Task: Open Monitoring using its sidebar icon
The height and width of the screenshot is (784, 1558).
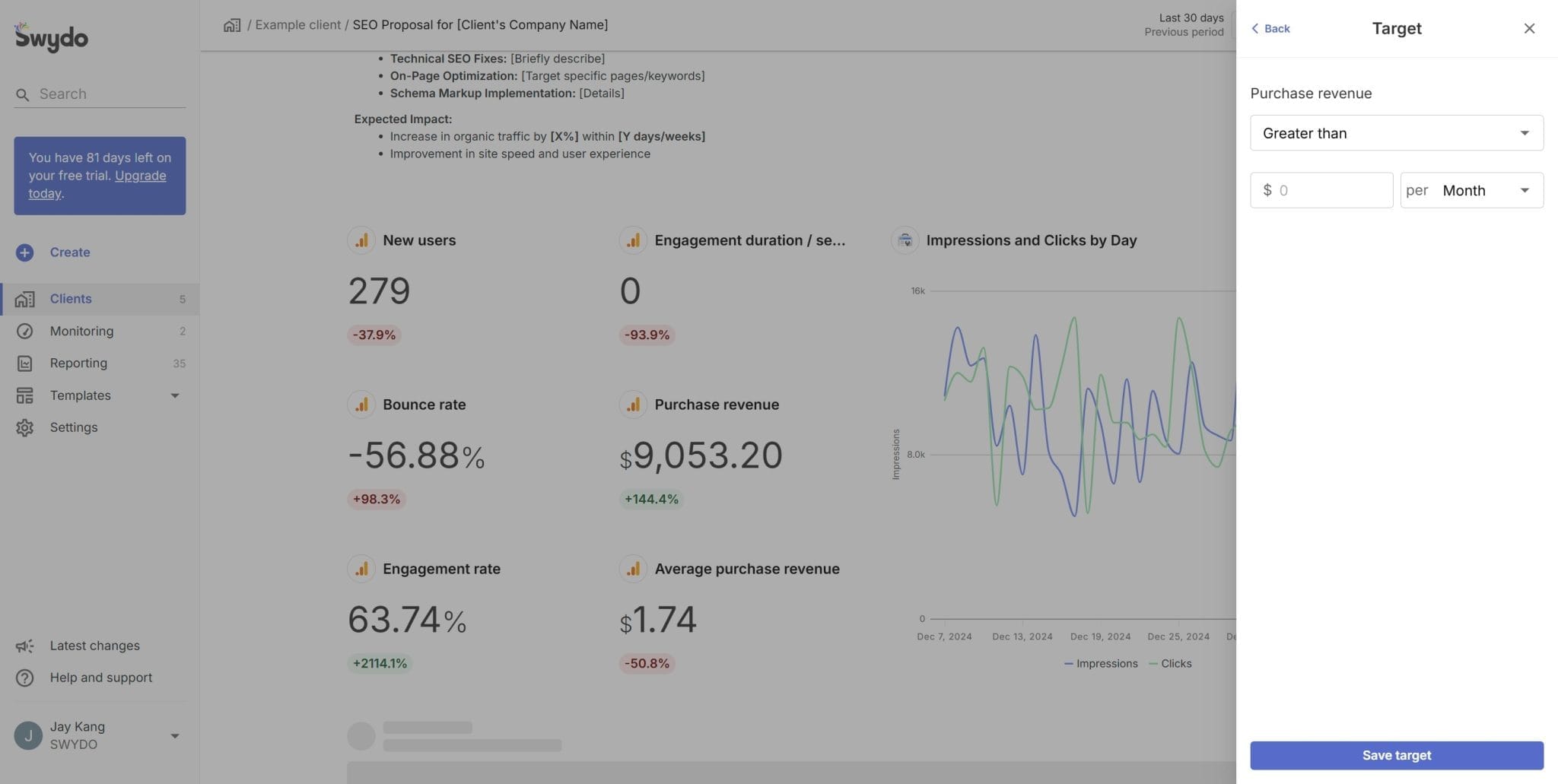Action: tap(25, 331)
